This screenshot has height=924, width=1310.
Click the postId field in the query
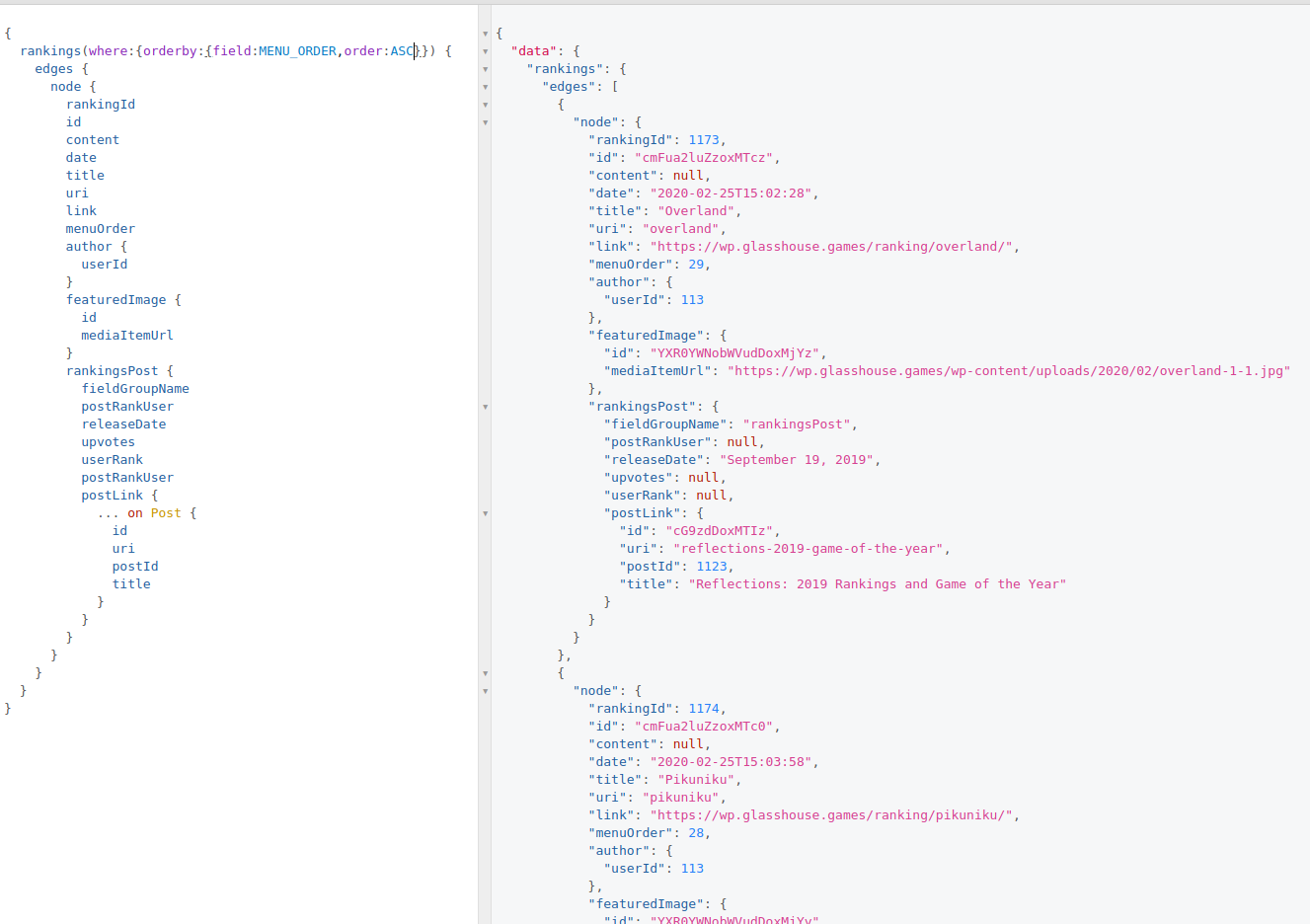(x=135, y=567)
